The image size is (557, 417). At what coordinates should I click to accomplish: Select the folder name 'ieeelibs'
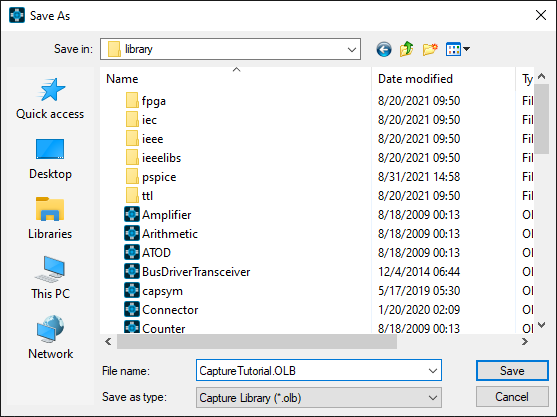point(161,158)
